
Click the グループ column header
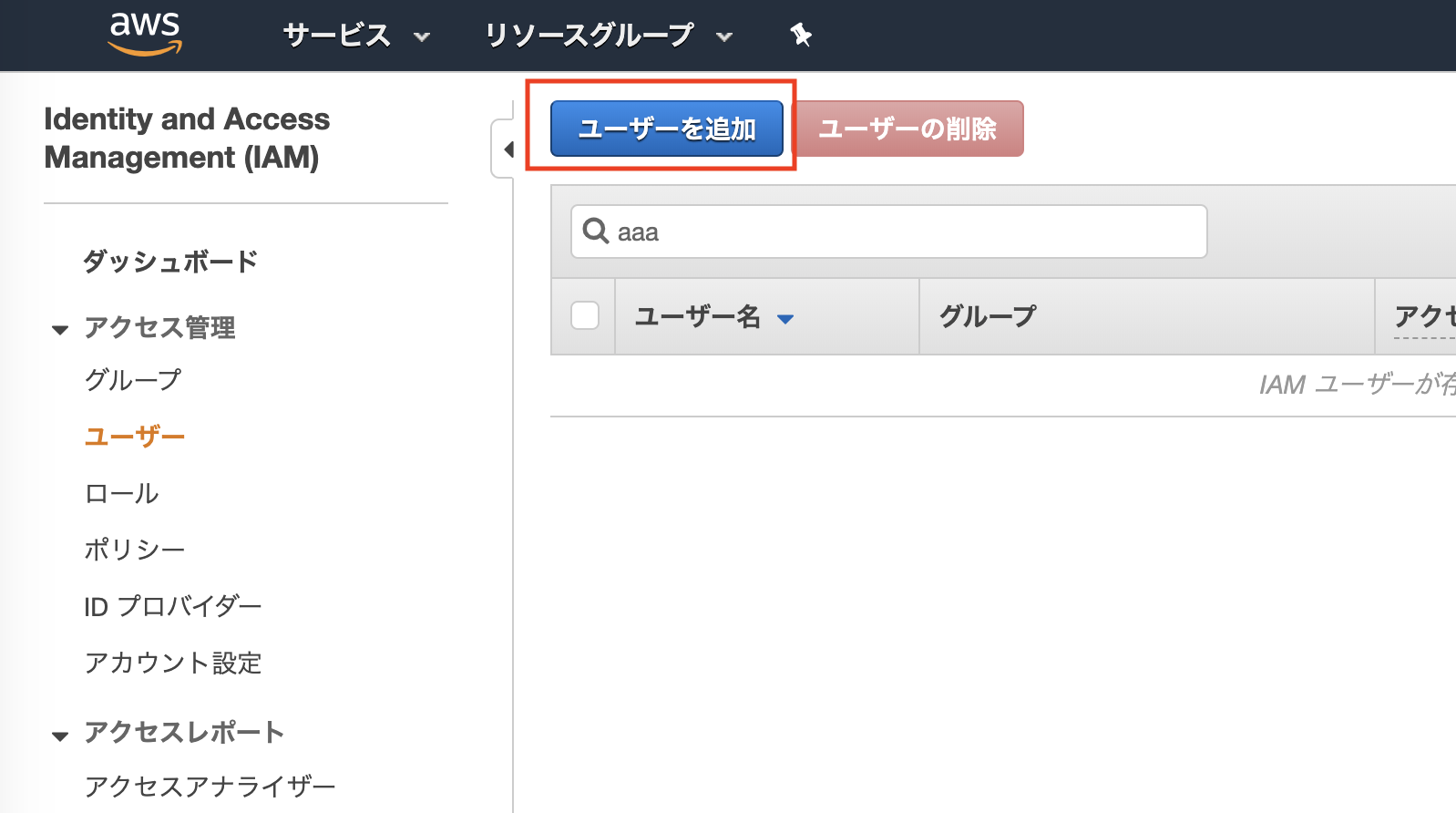[x=988, y=316]
